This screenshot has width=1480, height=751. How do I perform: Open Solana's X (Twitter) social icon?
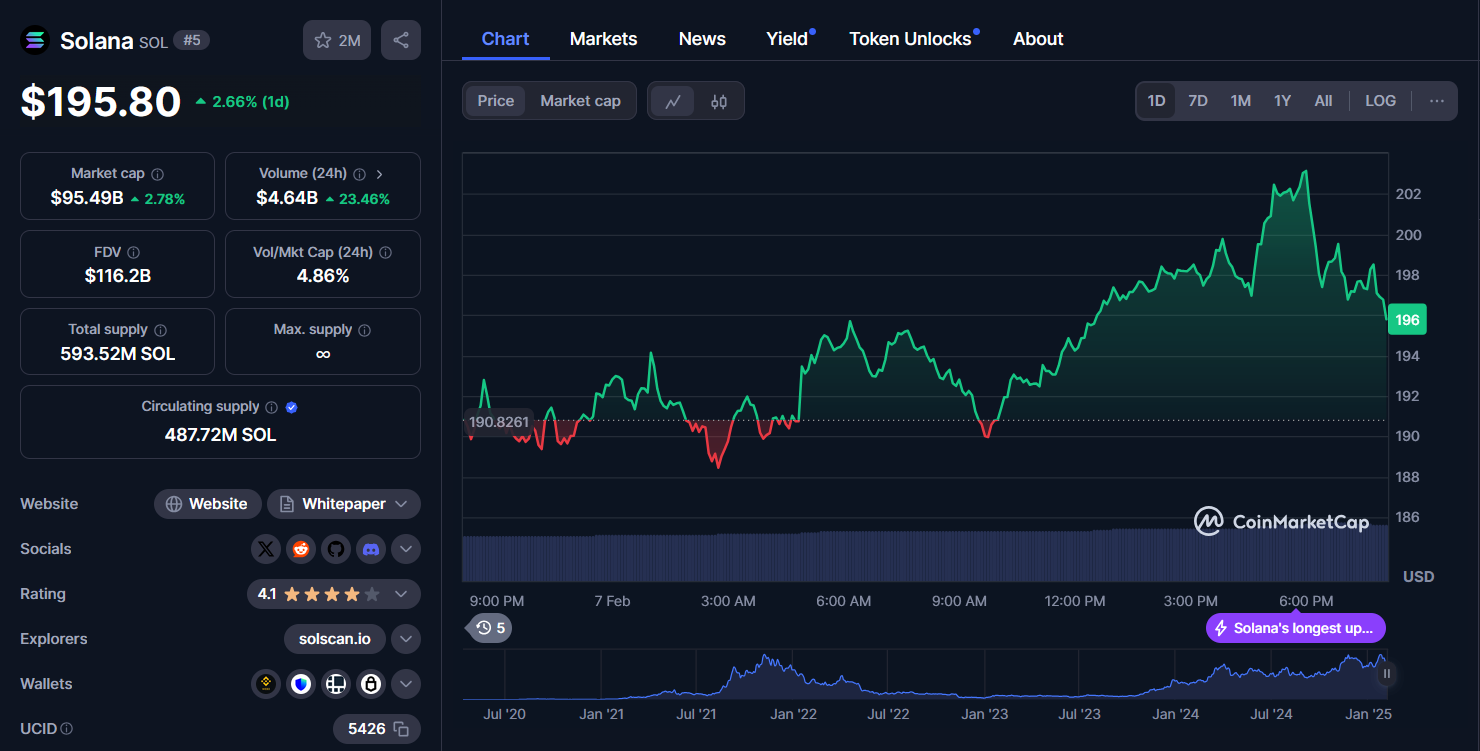click(265, 549)
